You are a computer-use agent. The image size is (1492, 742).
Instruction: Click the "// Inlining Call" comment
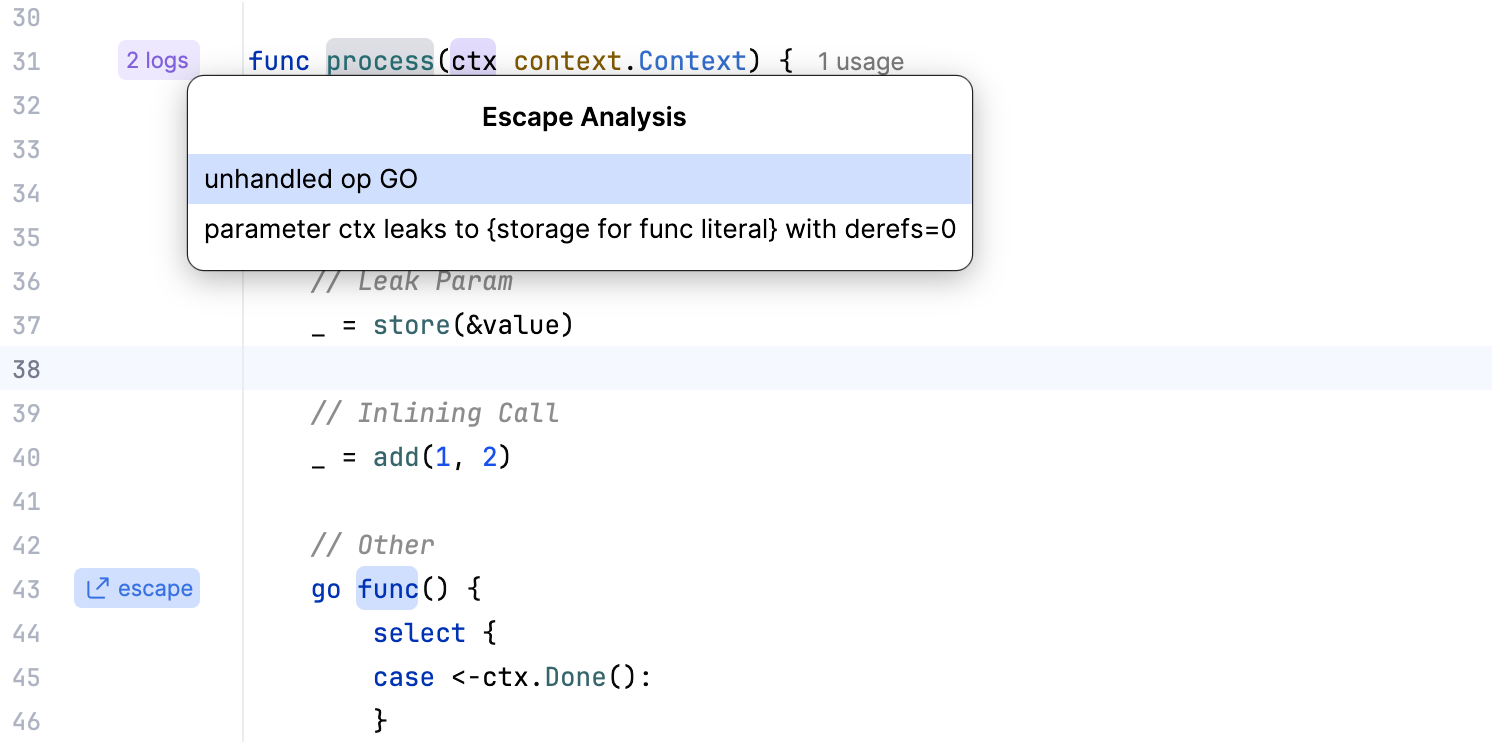[435, 413]
